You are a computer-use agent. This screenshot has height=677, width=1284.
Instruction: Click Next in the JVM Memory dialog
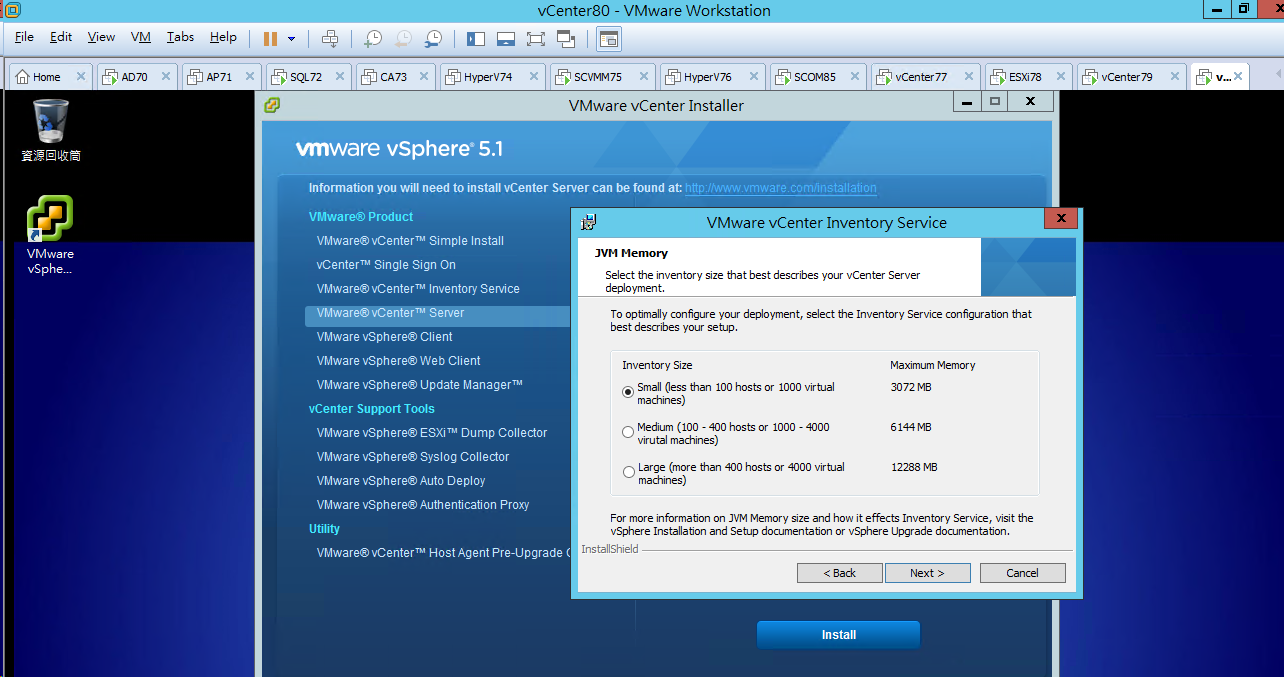point(927,573)
